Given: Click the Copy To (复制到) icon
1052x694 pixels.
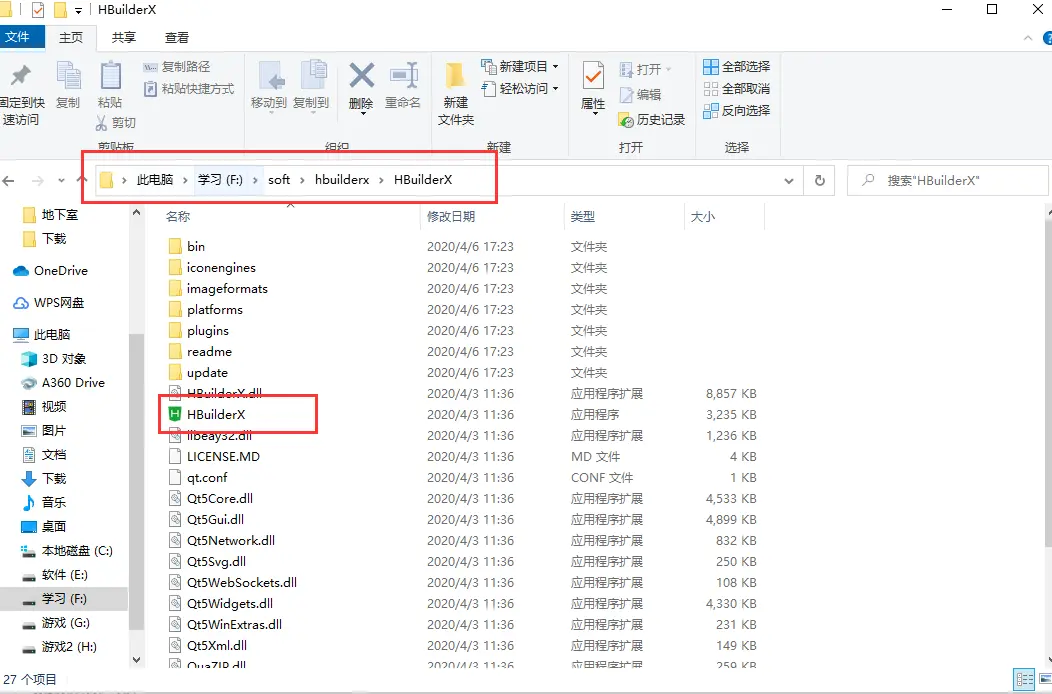Looking at the screenshot, I should [312, 76].
